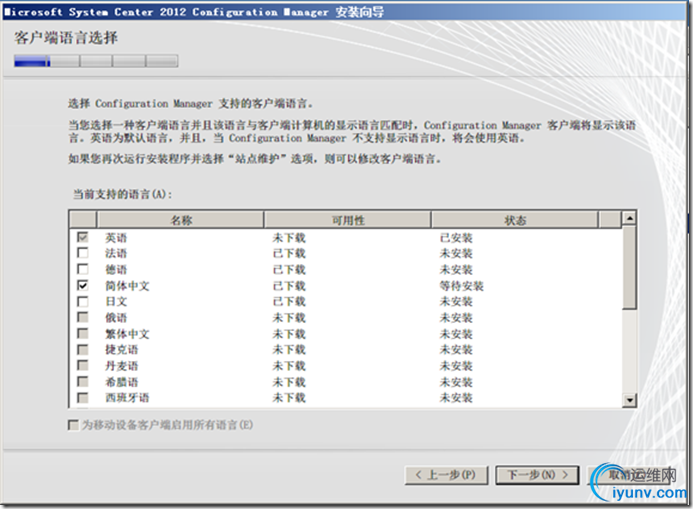Check the 俄语 language checkbox
The height and width of the screenshot is (509, 693).
[83, 317]
